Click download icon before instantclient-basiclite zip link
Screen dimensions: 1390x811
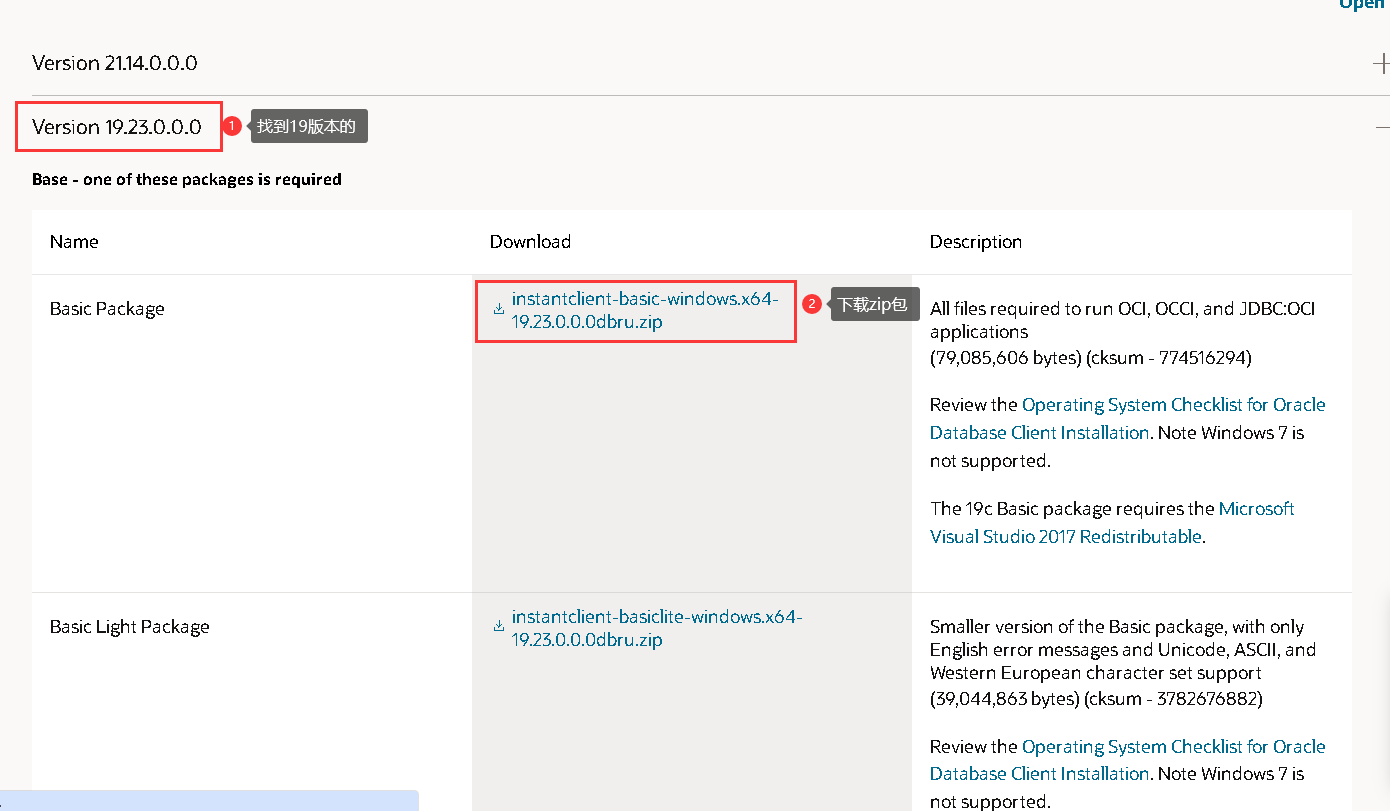[x=499, y=626]
